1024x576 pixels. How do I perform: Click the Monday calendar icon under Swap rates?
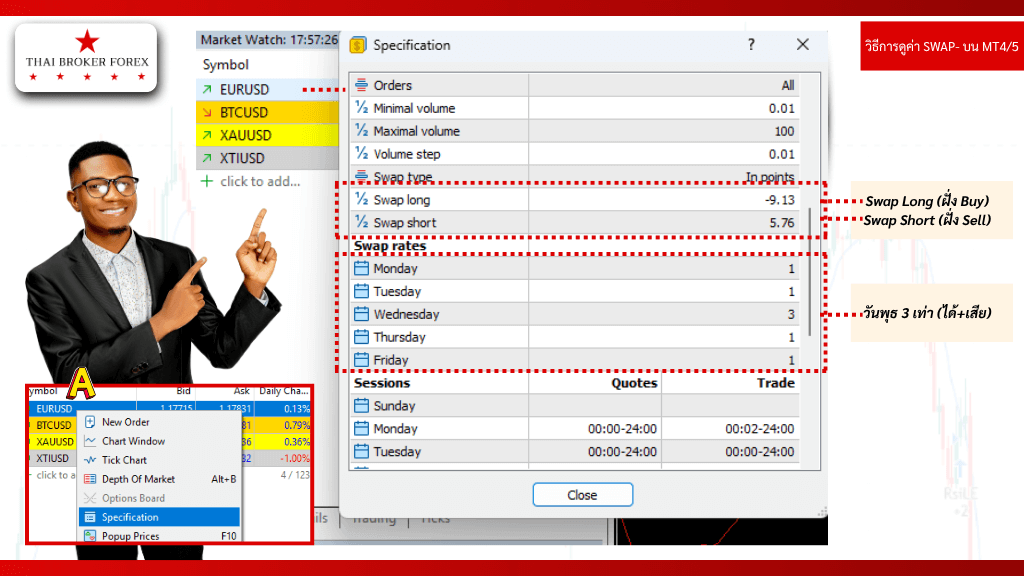tap(361, 268)
